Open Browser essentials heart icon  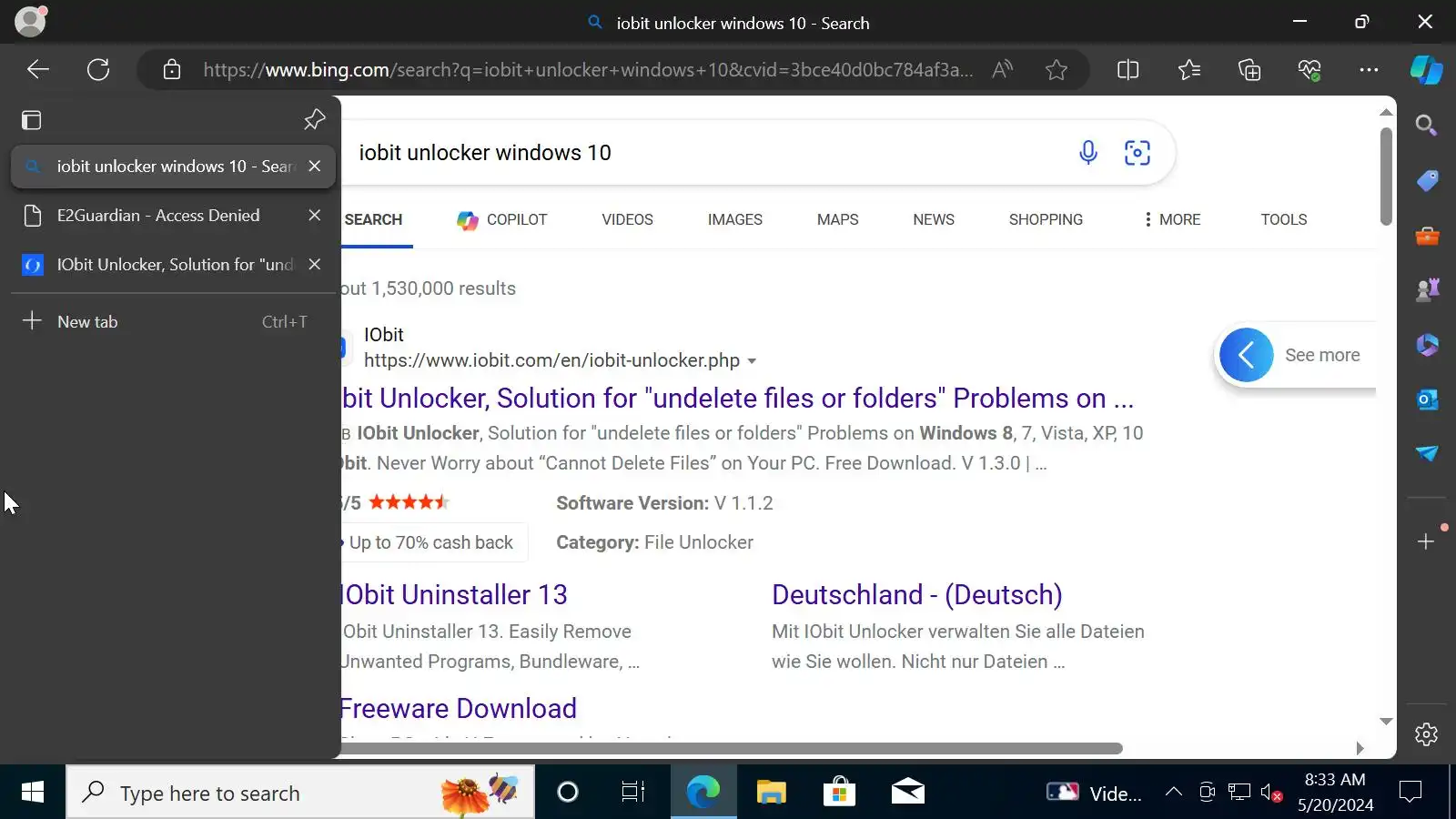point(1309,69)
